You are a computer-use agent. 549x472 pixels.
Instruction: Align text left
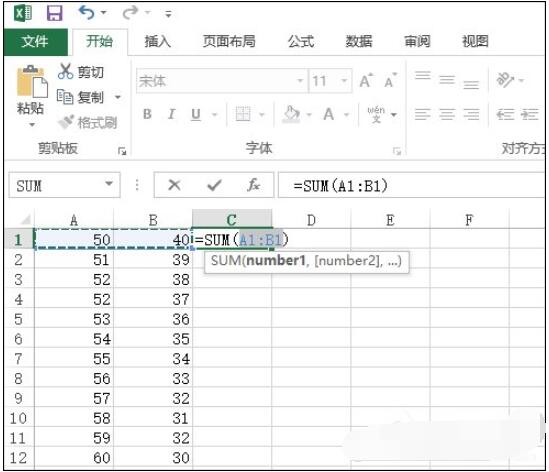point(423,114)
